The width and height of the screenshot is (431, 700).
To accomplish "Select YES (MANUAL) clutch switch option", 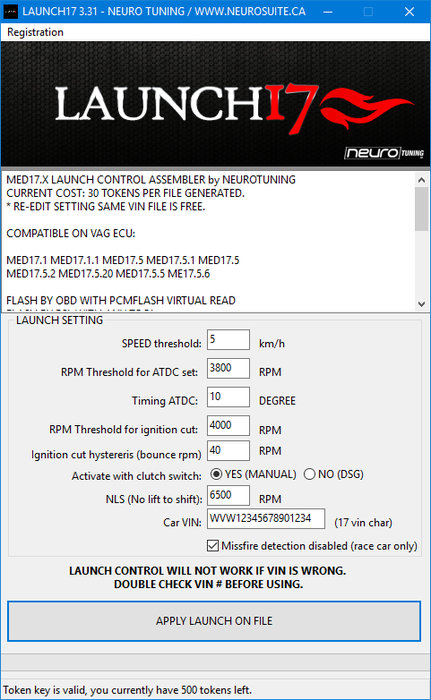I will [253, 474].
